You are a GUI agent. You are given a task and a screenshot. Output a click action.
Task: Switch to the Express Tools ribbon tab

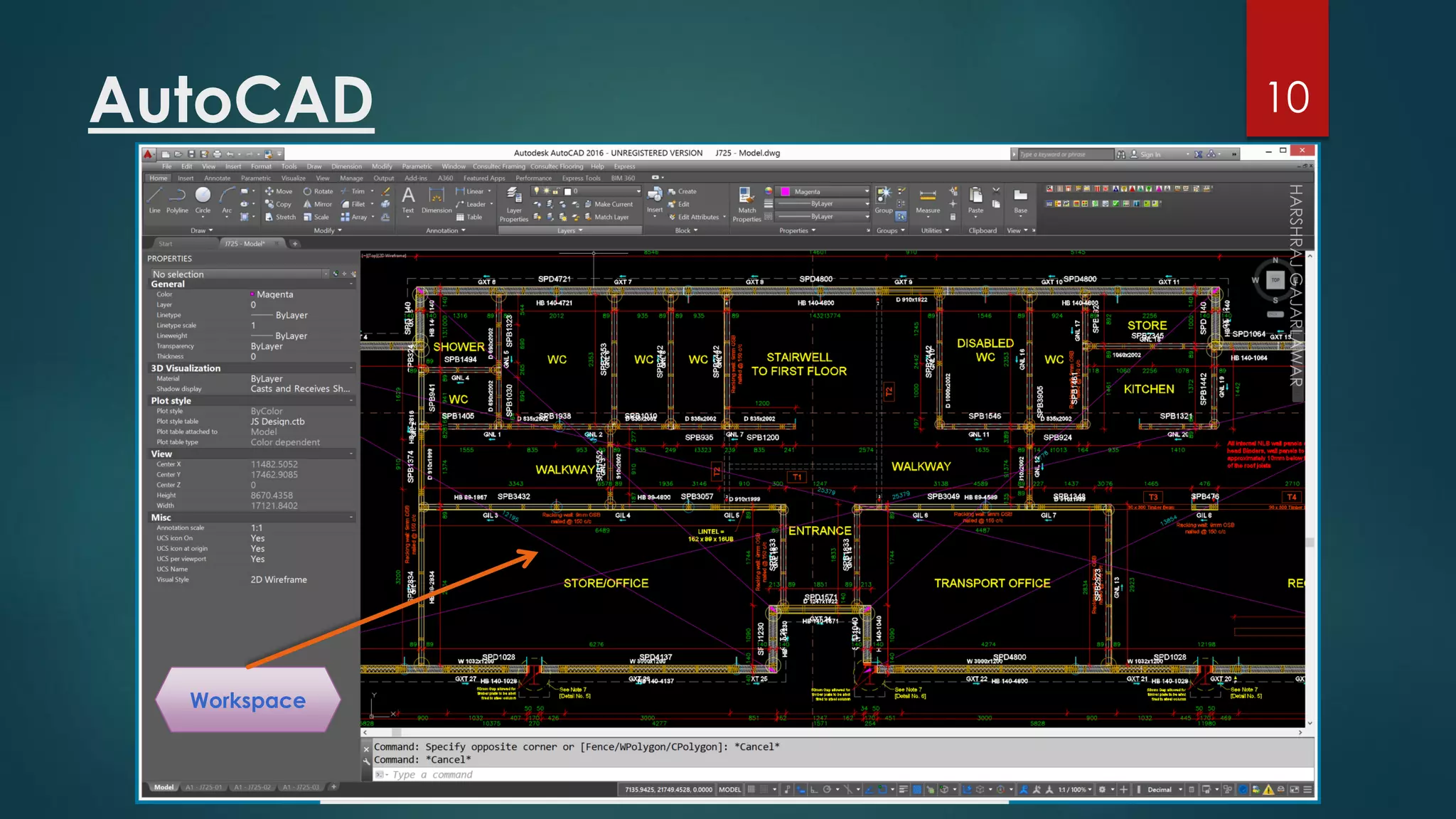pos(581,178)
